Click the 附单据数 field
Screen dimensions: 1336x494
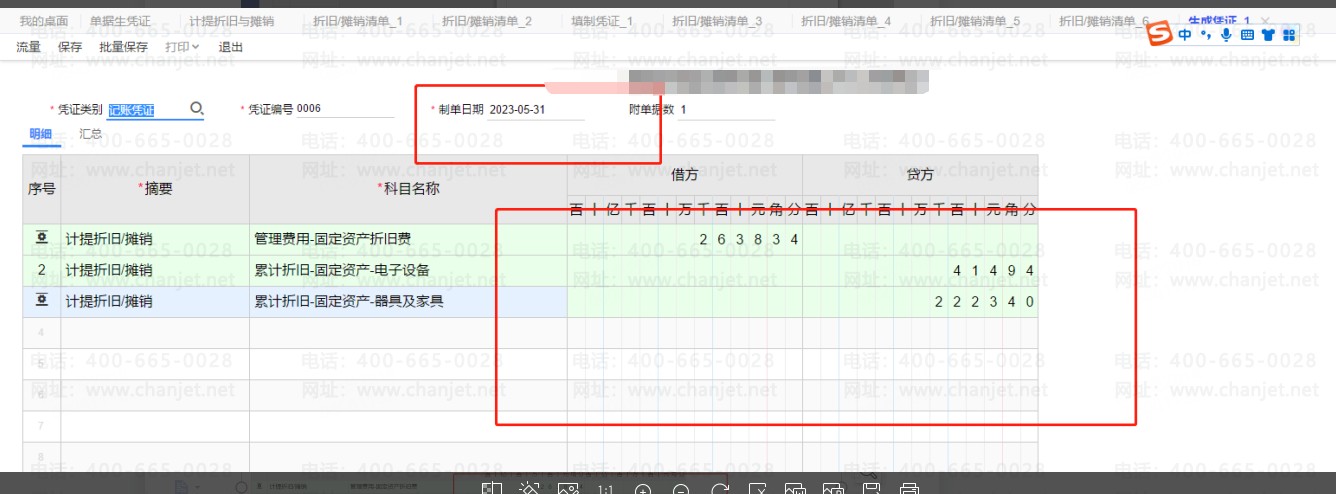(x=727, y=109)
